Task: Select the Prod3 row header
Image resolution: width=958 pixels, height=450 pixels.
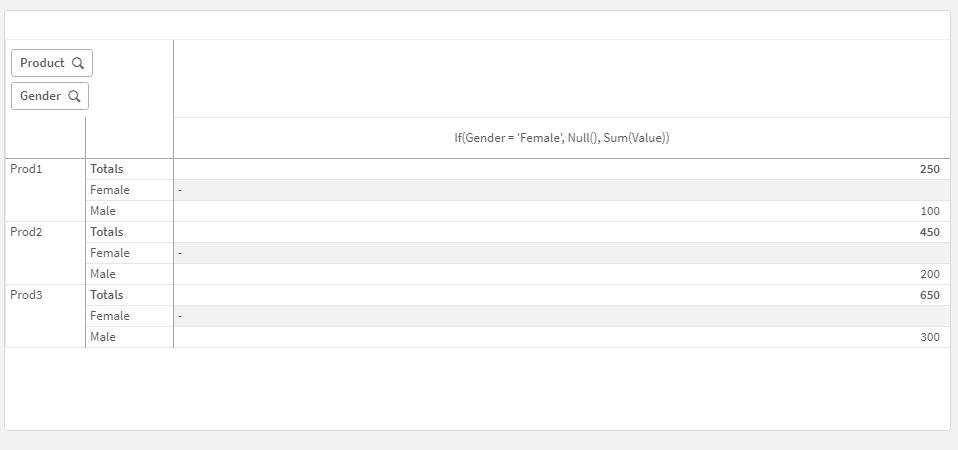Action: click(27, 295)
